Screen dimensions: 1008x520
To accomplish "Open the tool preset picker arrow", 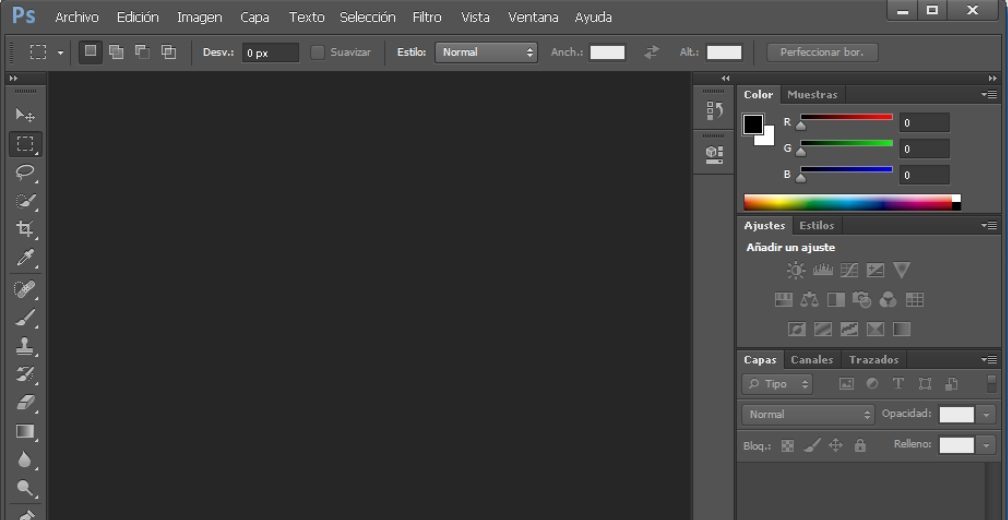I will pos(60,53).
